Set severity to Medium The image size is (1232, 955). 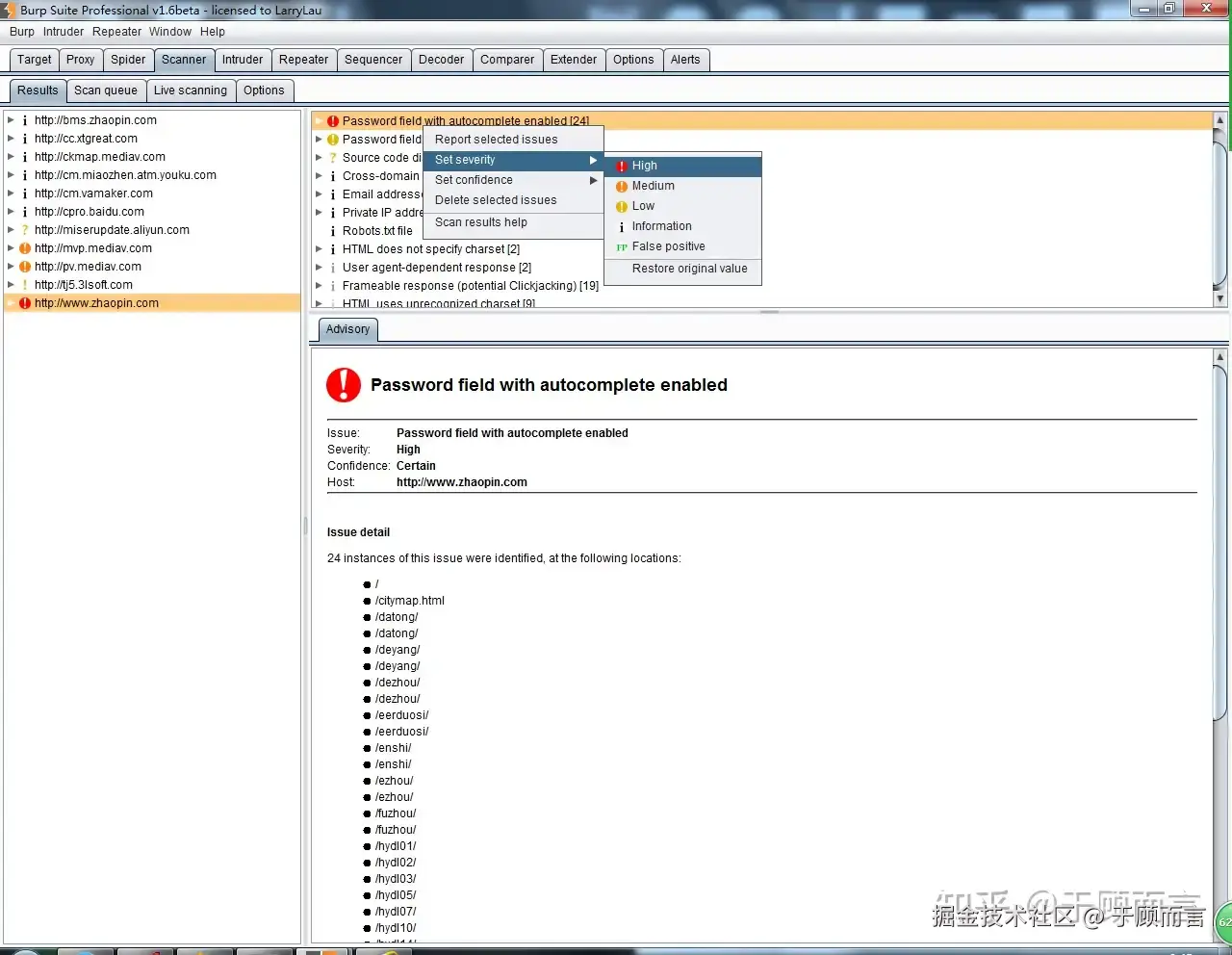tap(683, 186)
